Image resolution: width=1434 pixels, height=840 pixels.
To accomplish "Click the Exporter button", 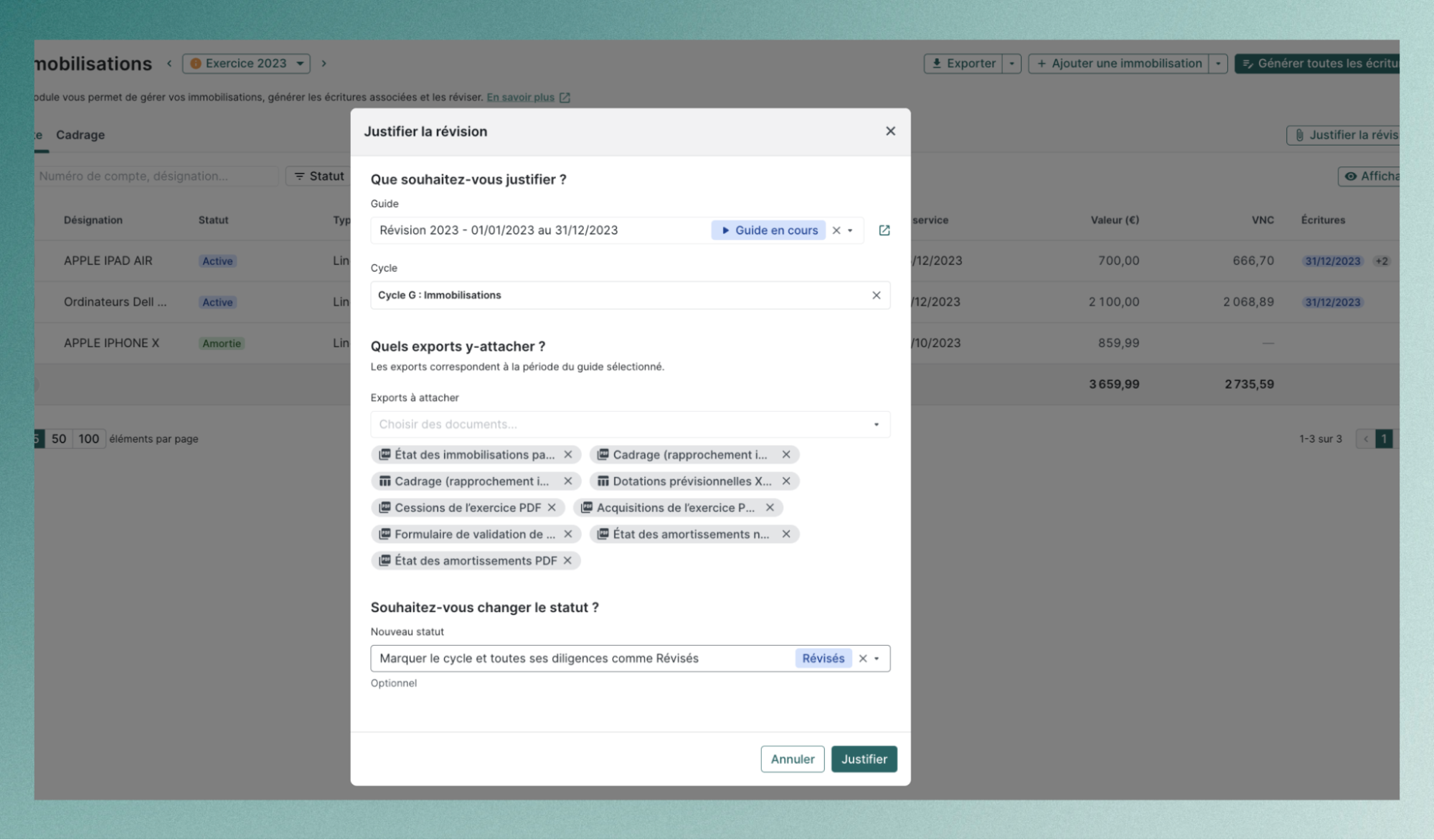I will (963, 64).
